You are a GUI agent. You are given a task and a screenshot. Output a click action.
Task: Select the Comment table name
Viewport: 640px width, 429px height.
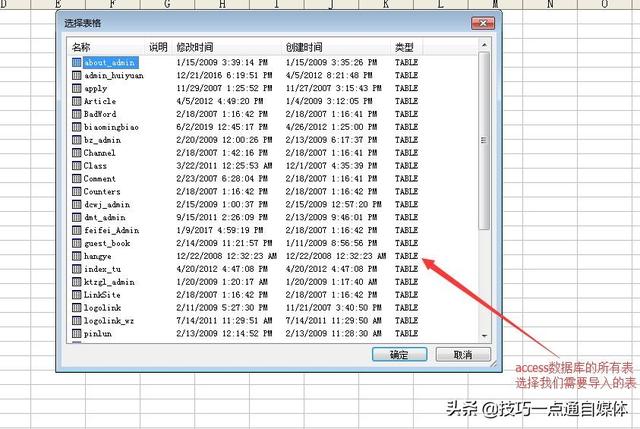100,179
